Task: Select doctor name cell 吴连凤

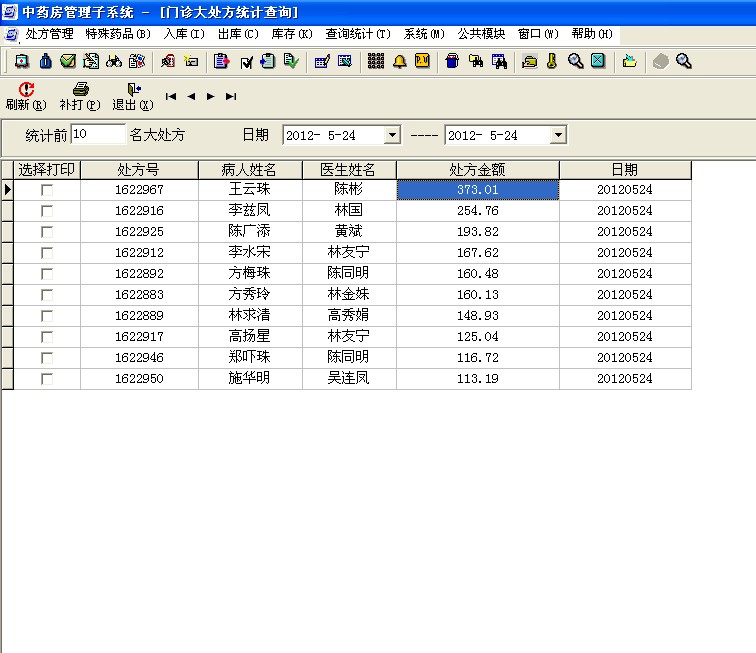Action: point(349,379)
